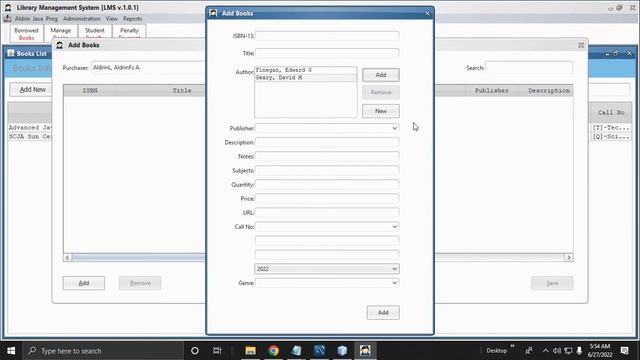
Task: Click the Description input field
Action: [327, 142]
